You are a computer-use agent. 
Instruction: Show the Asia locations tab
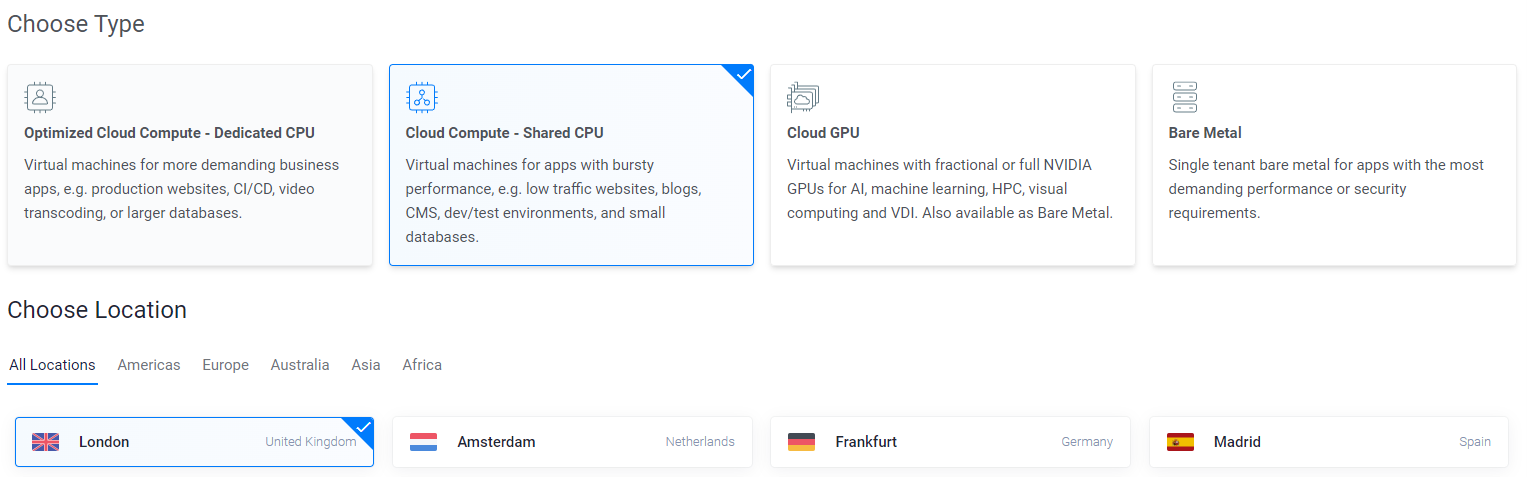tap(366, 365)
